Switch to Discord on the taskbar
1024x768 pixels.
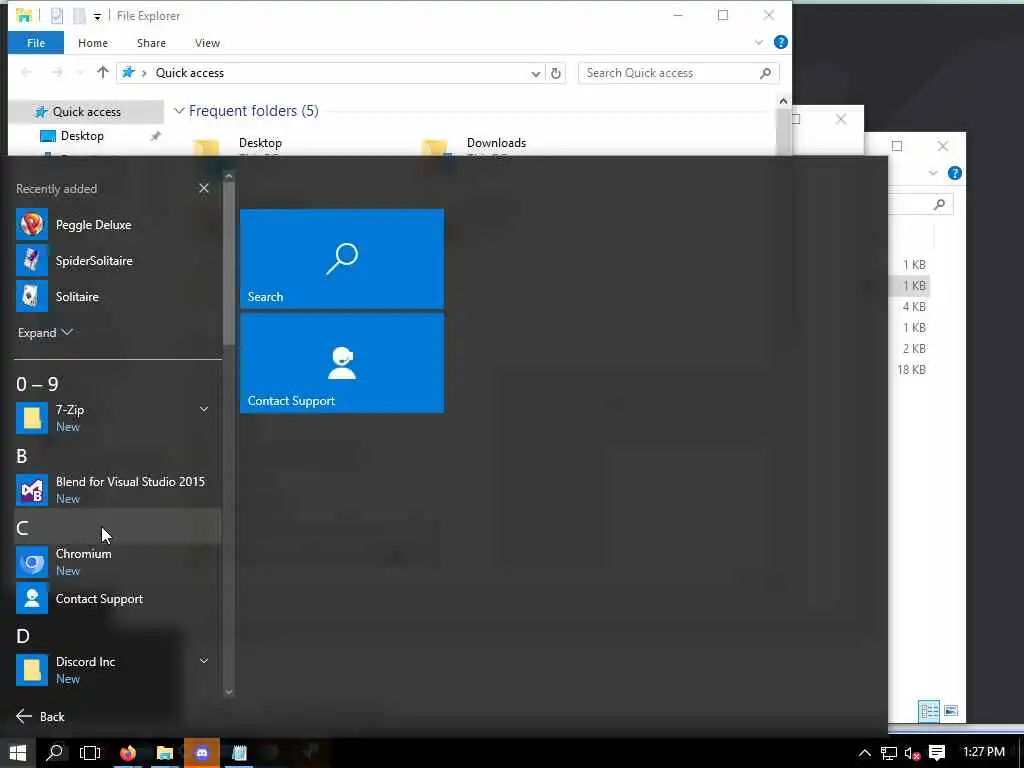click(202, 753)
